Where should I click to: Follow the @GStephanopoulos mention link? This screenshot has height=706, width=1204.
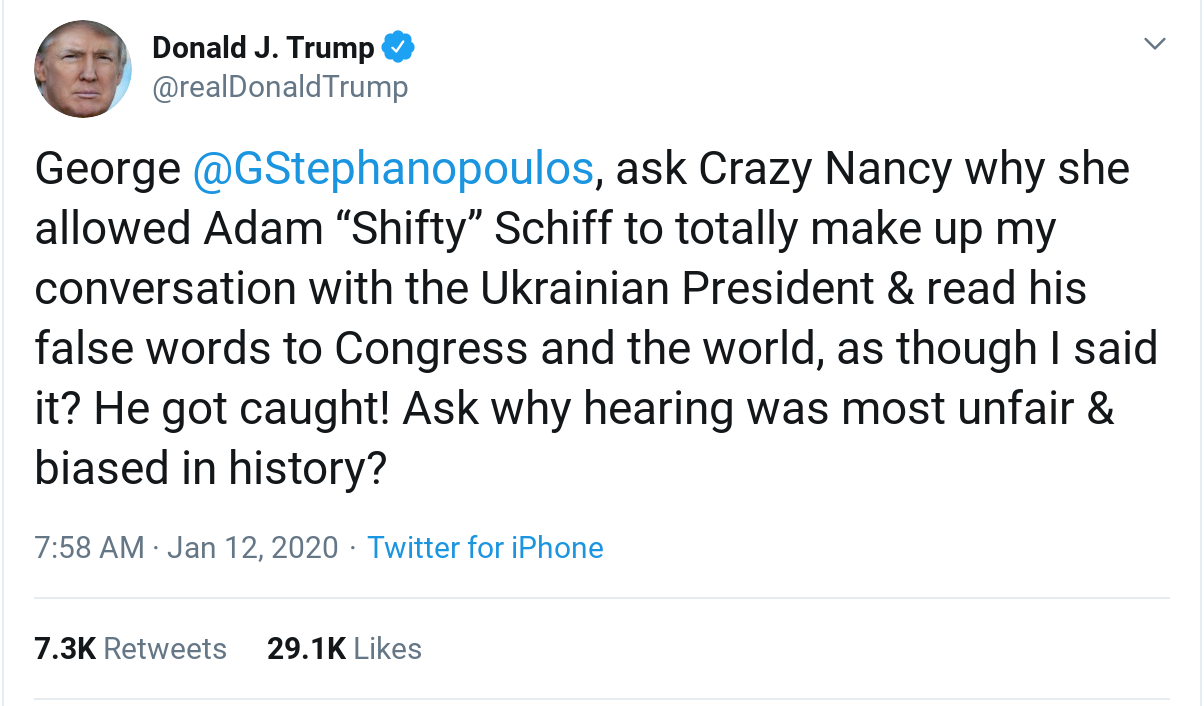point(393,169)
